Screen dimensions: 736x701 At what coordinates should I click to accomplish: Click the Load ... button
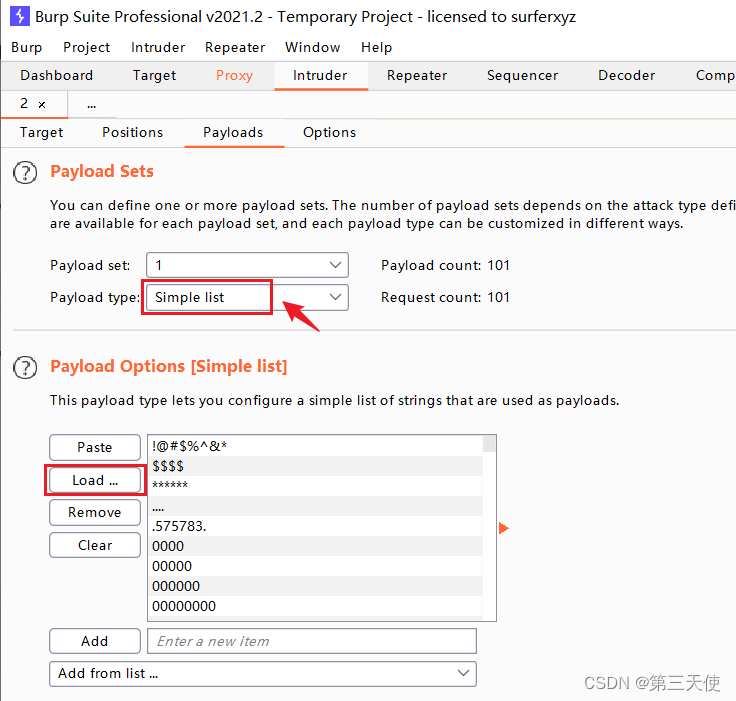tap(95, 480)
